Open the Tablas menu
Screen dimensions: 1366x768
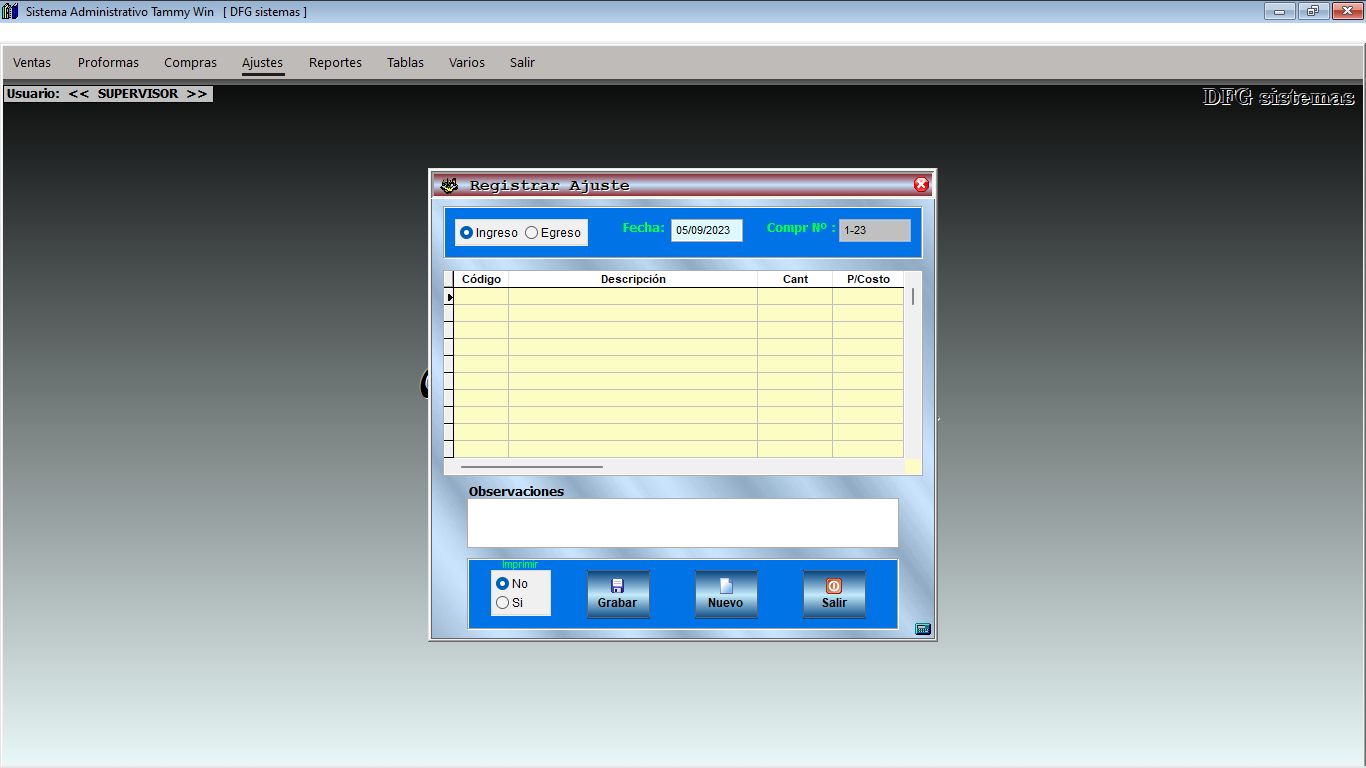(405, 62)
